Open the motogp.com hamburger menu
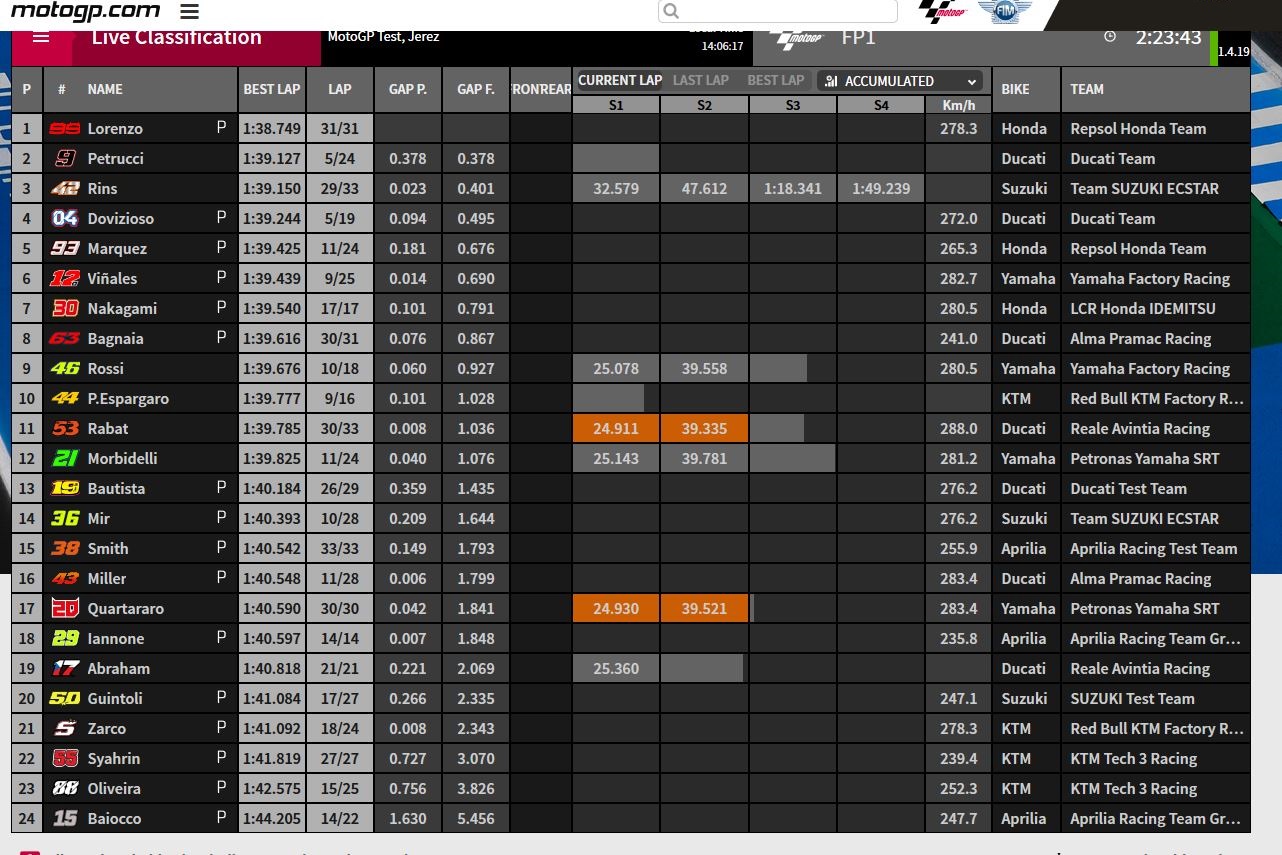1282x855 pixels. point(190,12)
